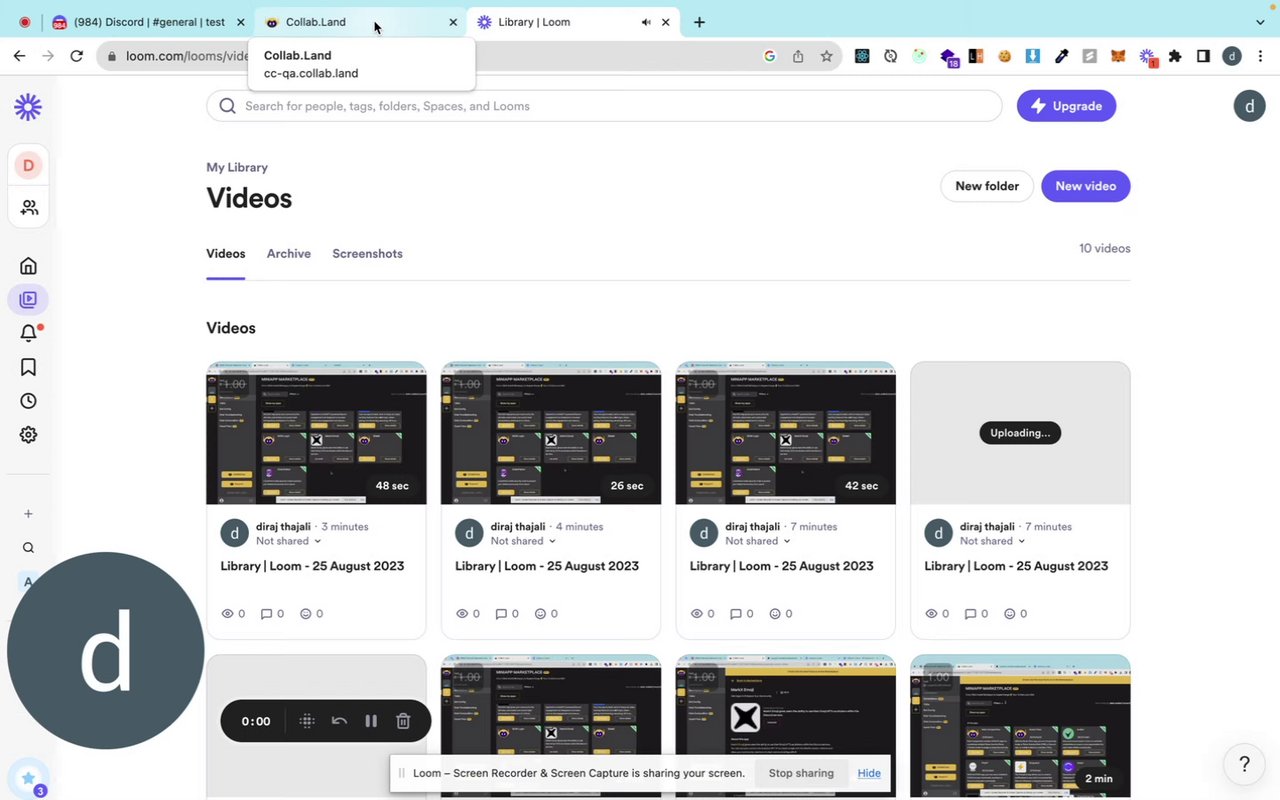Viewport: 1280px width, 800px height.
Task: Delete recording with trash icon
Action: 403,721
